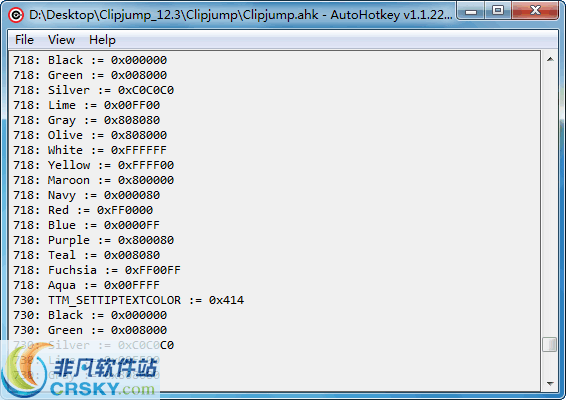The image size is (566, 400).
Task: Close the AutoHotkey window
Action: point(535,10)
